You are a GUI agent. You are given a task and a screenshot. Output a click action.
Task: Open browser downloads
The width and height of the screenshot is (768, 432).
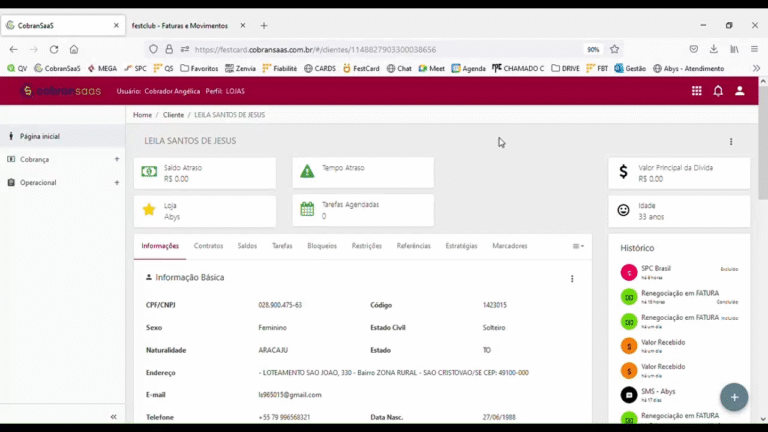714,49
